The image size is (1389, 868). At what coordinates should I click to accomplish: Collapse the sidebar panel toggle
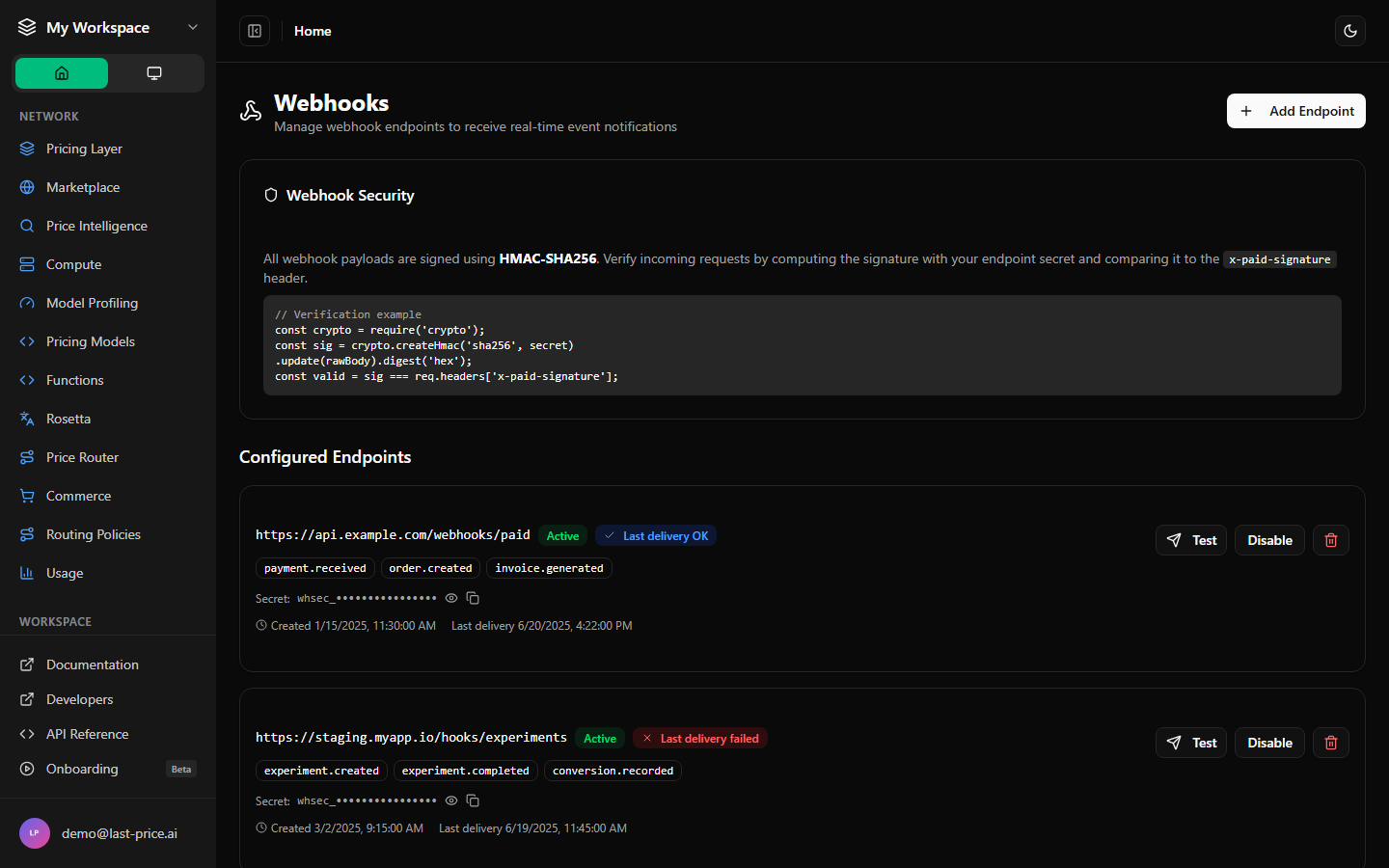[255, 31]
